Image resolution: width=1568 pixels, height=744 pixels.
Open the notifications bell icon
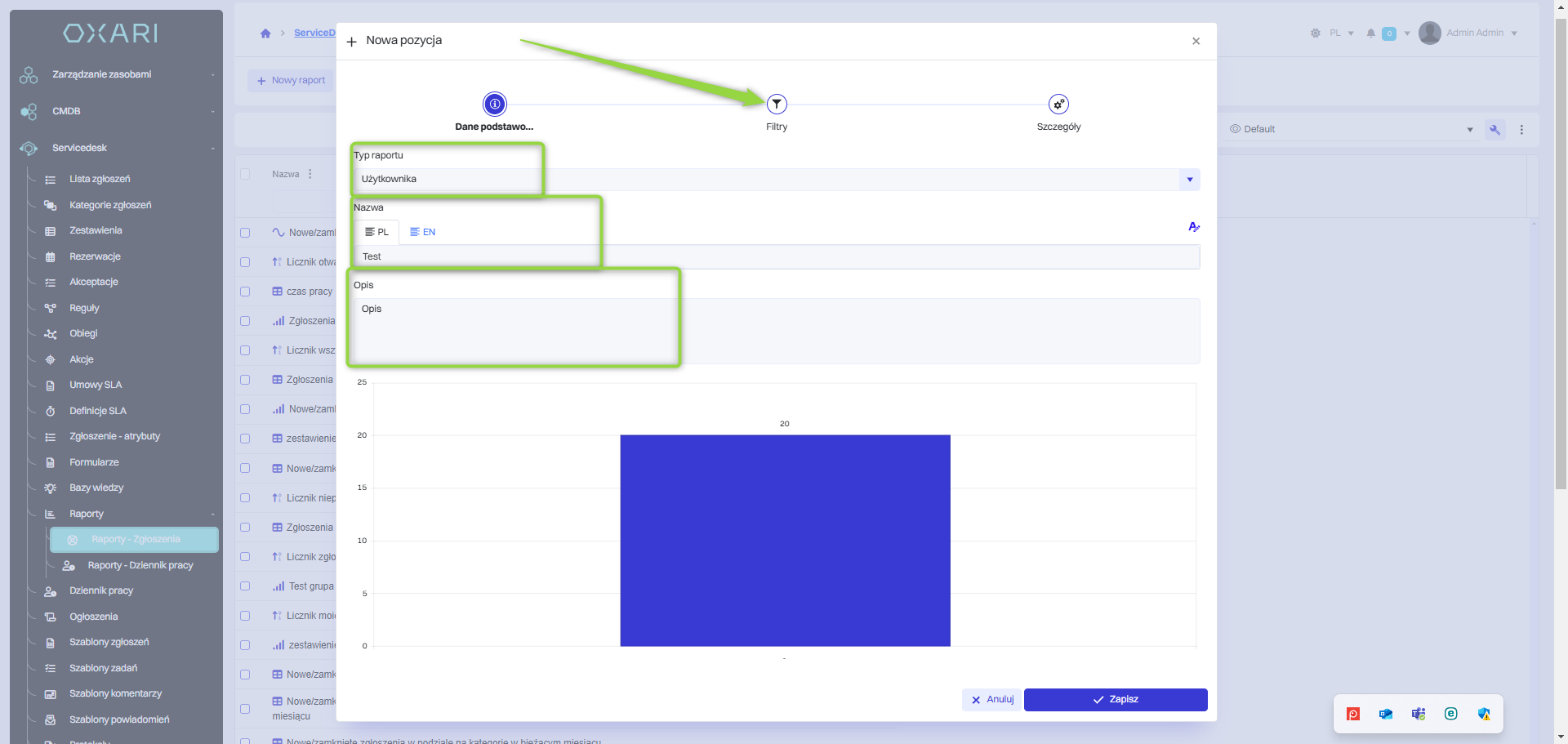tap(1370, 33)
